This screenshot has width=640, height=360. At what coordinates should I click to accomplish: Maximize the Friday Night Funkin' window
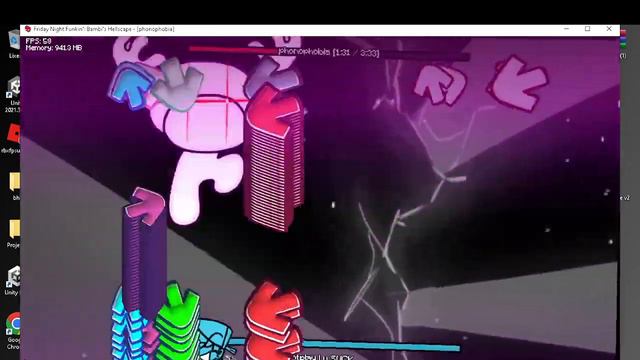click(x=587, y=29)
